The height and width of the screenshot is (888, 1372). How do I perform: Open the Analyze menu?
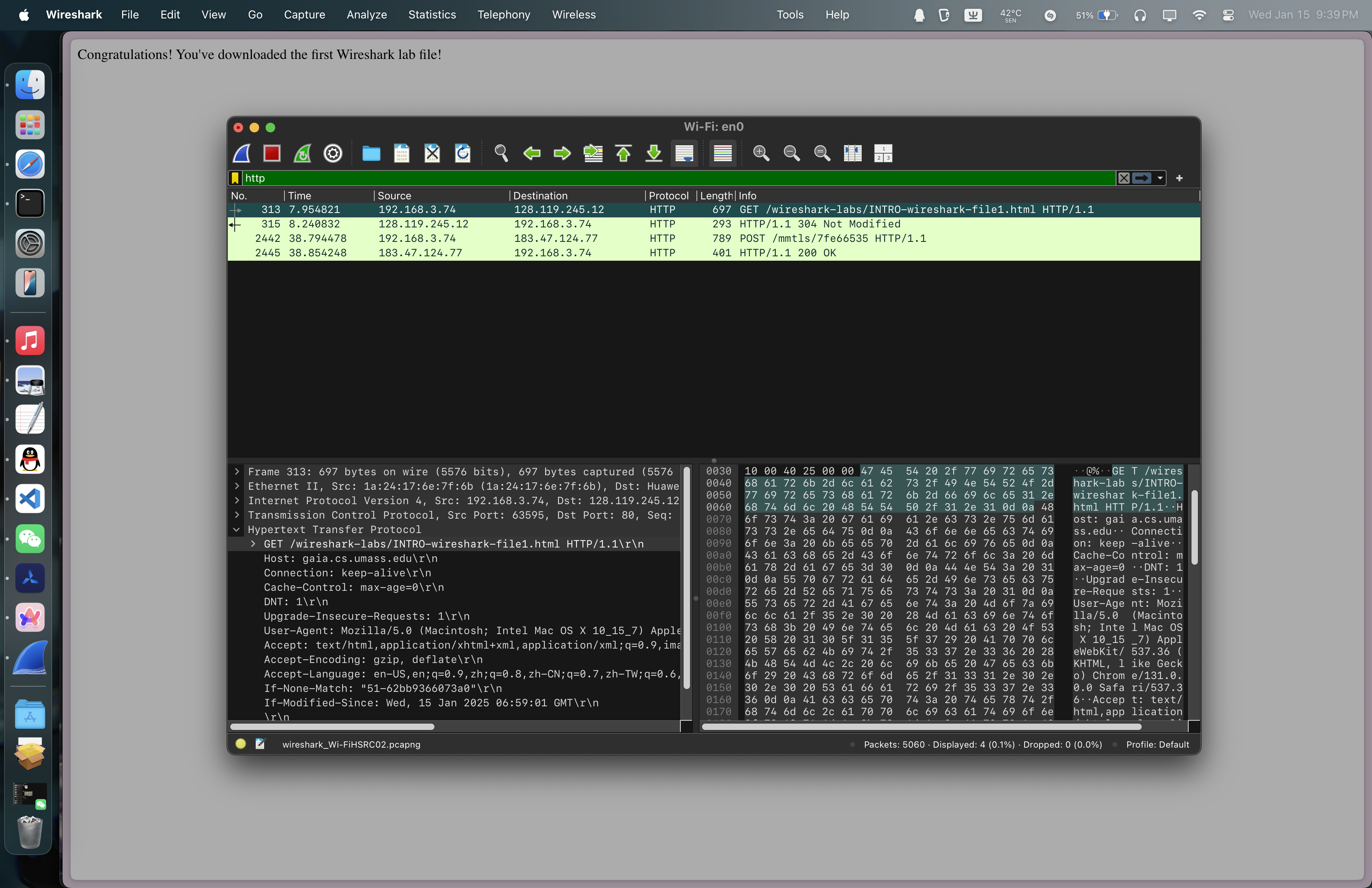367,14
